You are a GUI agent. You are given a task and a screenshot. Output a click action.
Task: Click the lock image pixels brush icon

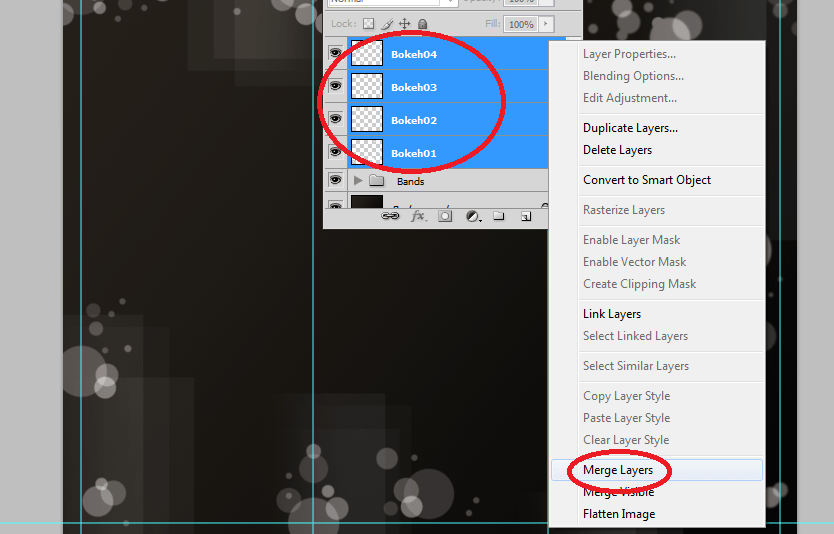point(387,24)
